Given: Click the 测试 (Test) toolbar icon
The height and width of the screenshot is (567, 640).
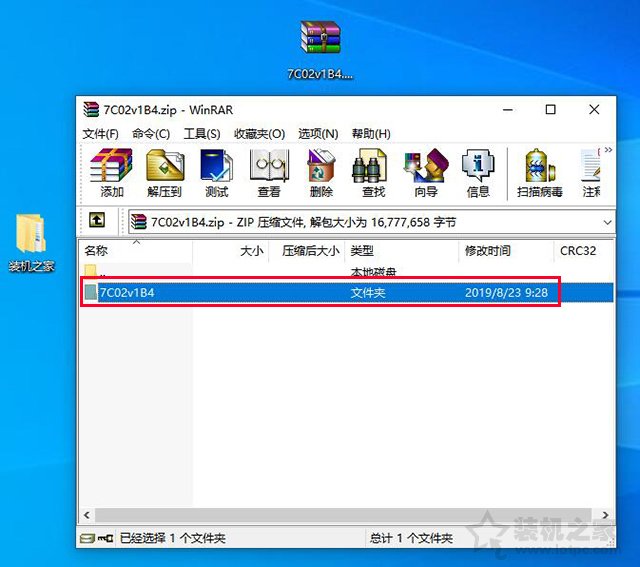Looking at the screenshot, I should tap(216, 173).
